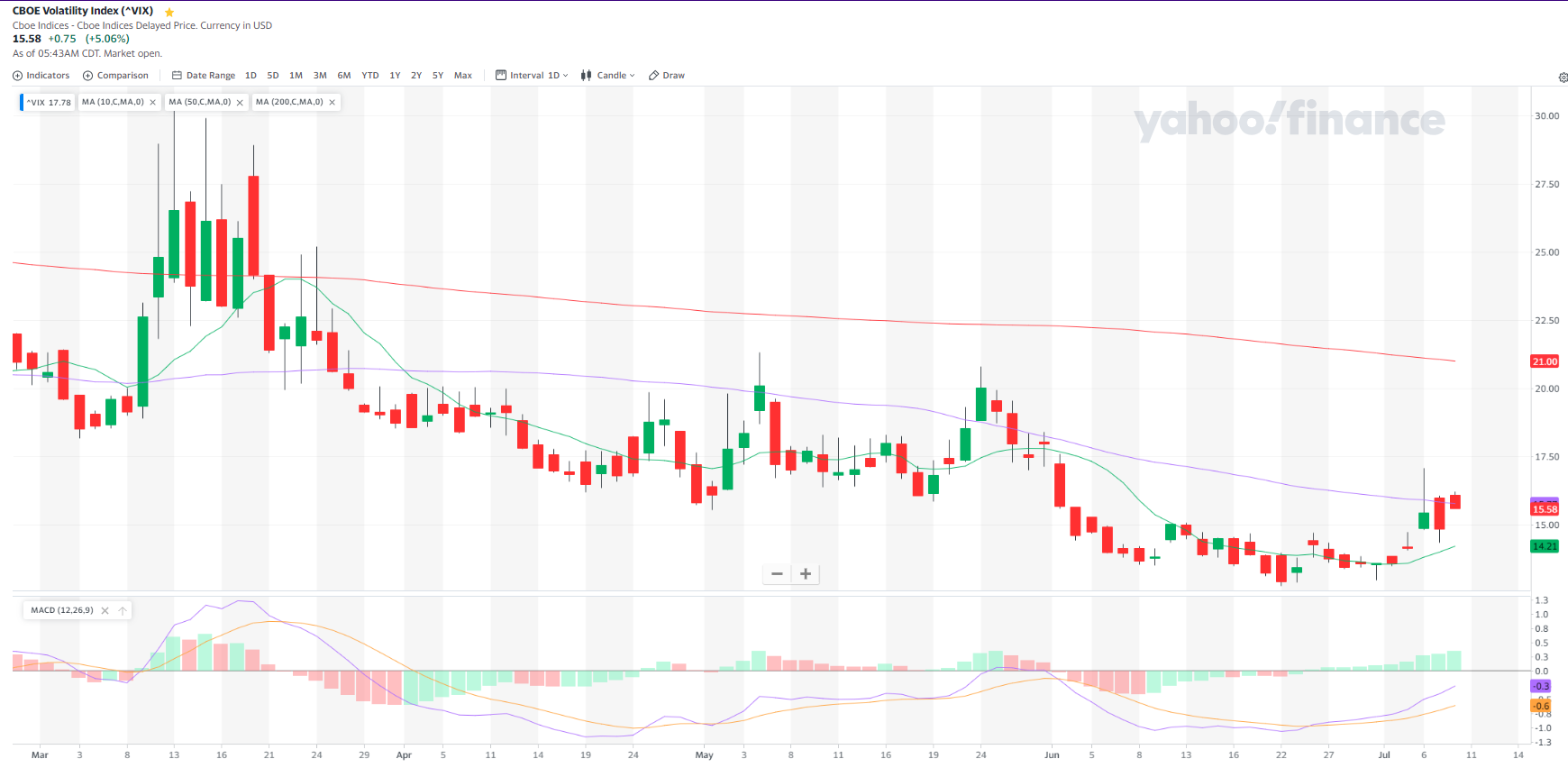Viewport: 1568px width, 777px height.
Task: Select the 6M date range
Action: point(344,76)
